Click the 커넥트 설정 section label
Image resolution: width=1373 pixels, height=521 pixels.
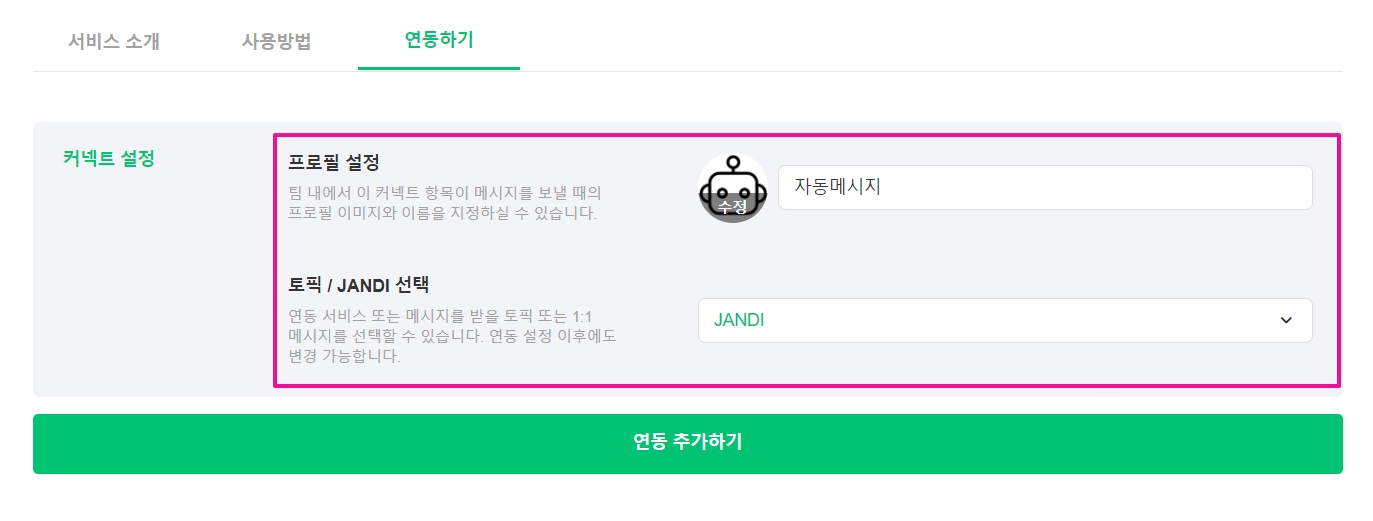109,158
